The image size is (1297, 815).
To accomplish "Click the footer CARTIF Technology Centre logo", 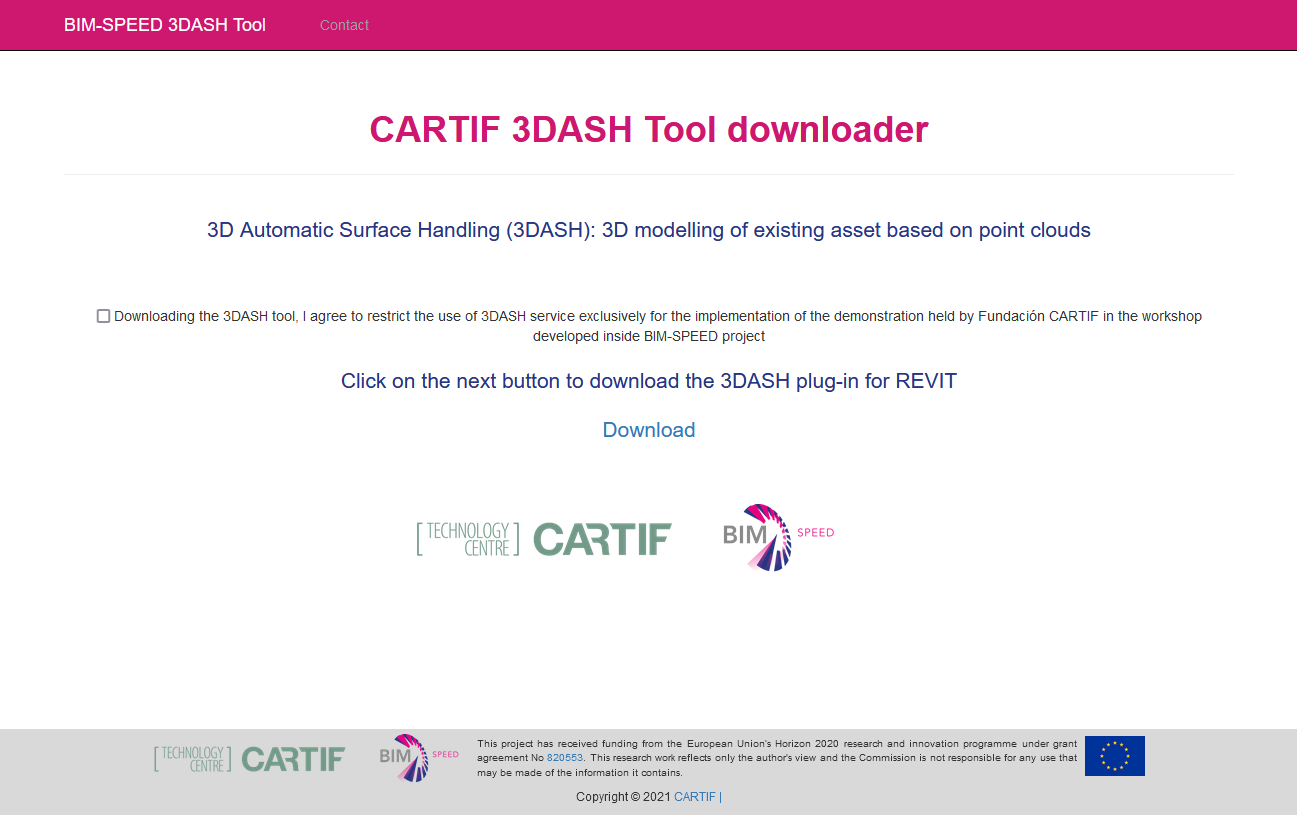I will [x=249, y=758].
